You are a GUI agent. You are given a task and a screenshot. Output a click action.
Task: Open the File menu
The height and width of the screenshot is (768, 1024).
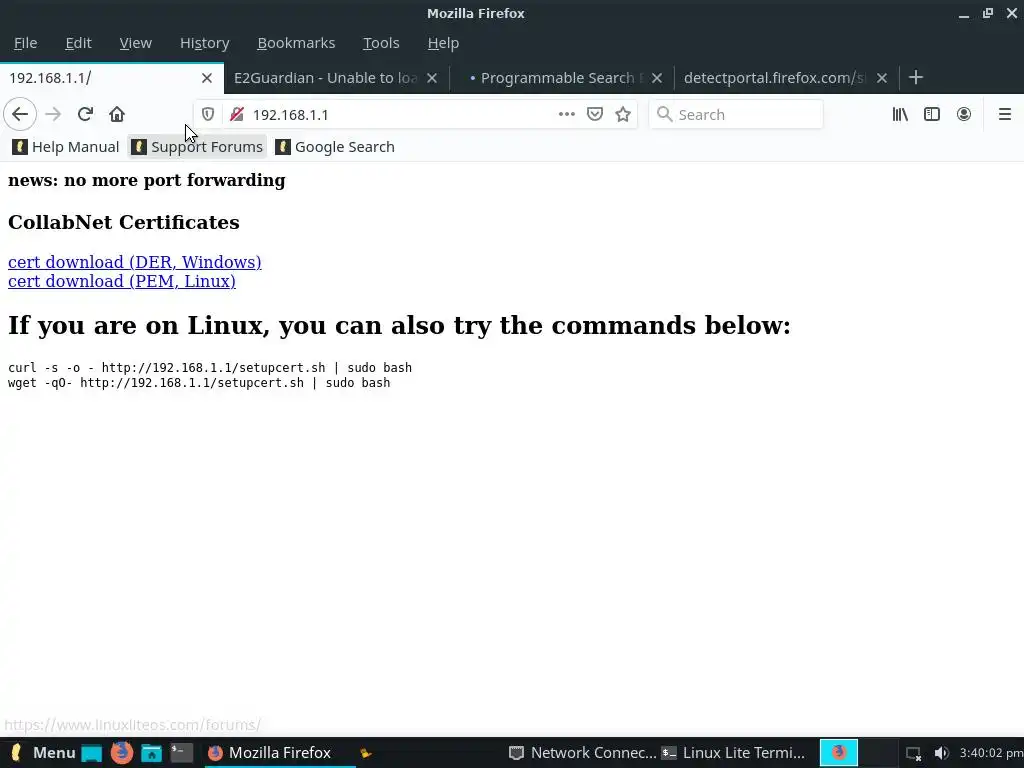point(25,43)
